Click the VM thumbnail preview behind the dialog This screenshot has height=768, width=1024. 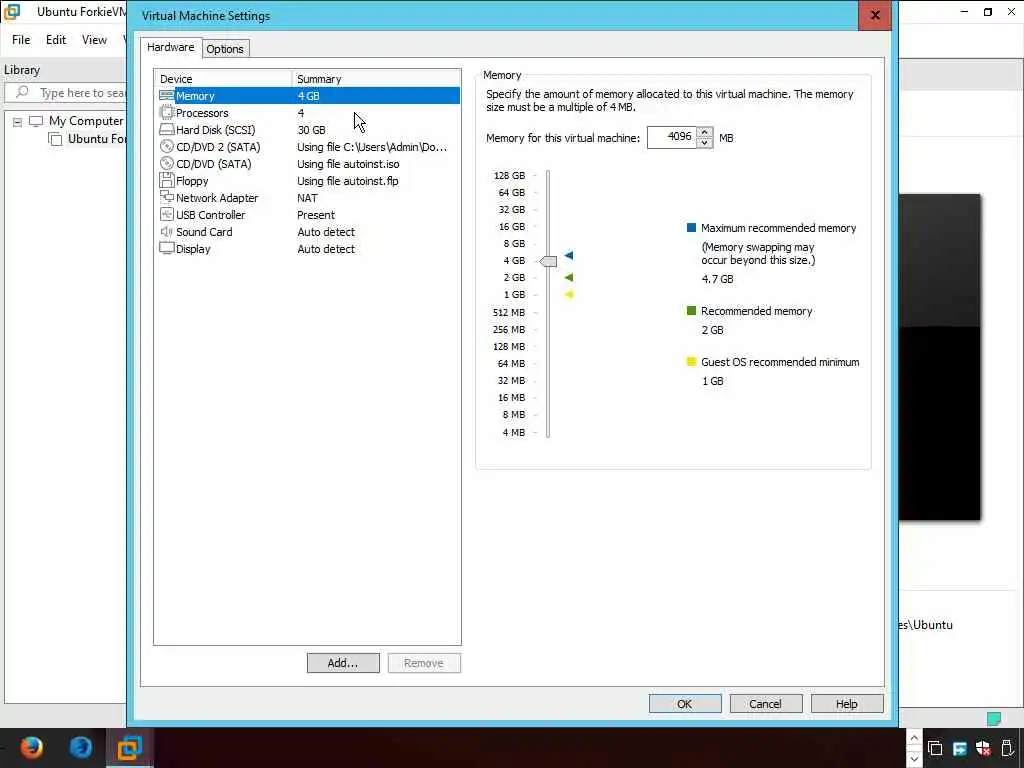pyautogui.click(x=939, y=357)
